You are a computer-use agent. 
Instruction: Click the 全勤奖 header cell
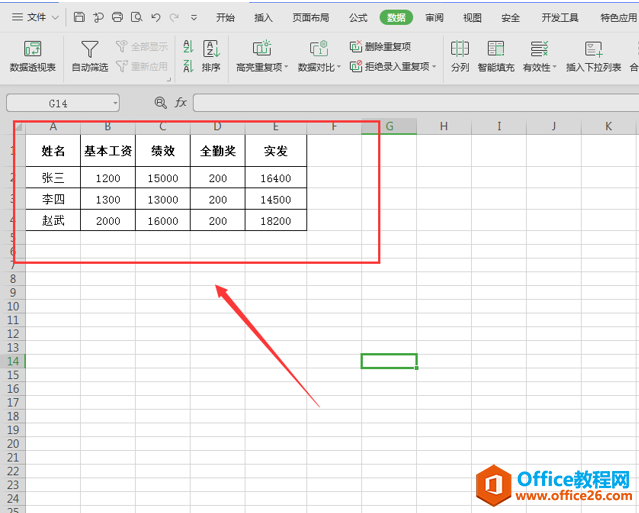[x=218, y=151]
